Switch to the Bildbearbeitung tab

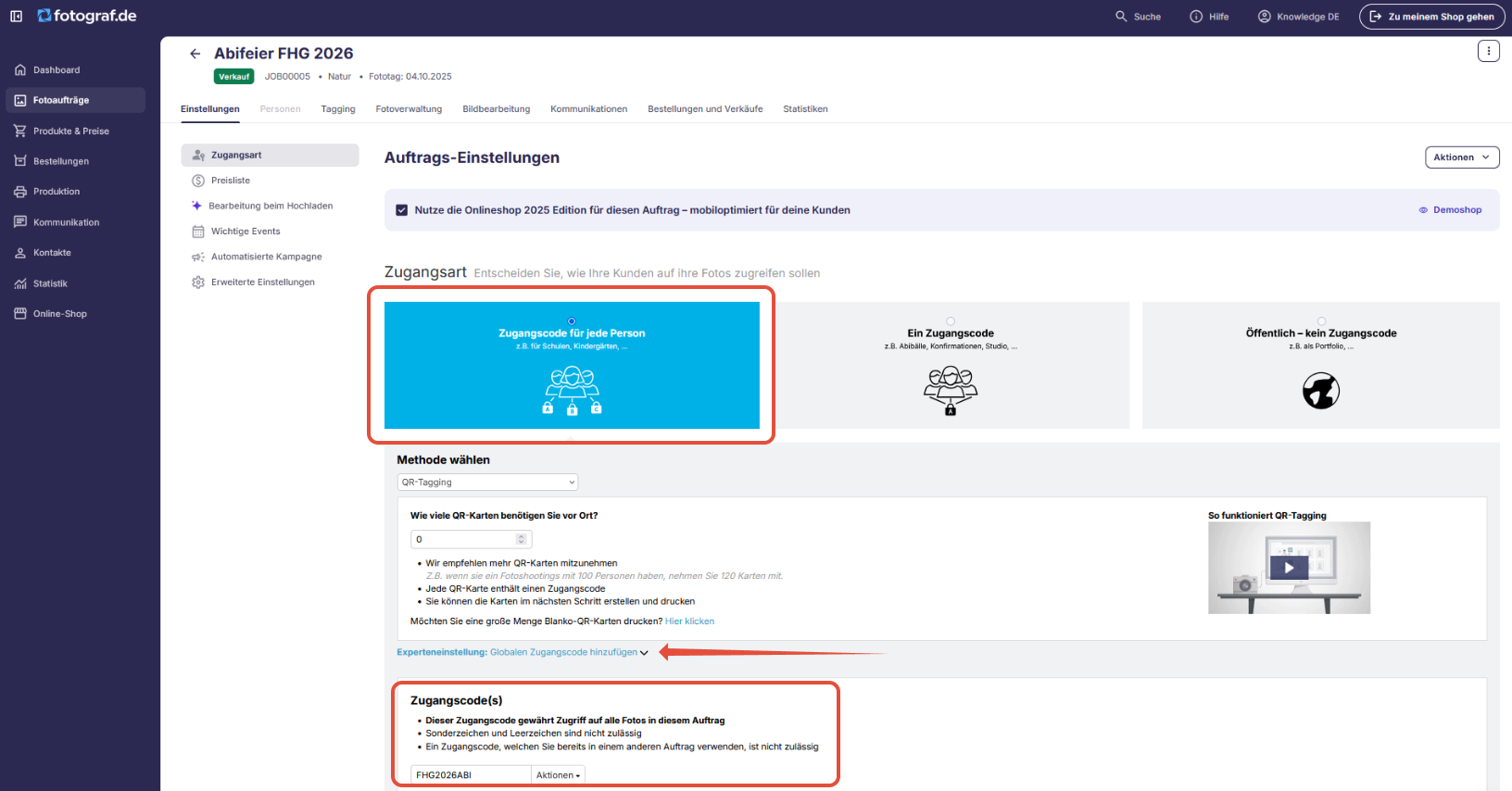coord(497,109)
